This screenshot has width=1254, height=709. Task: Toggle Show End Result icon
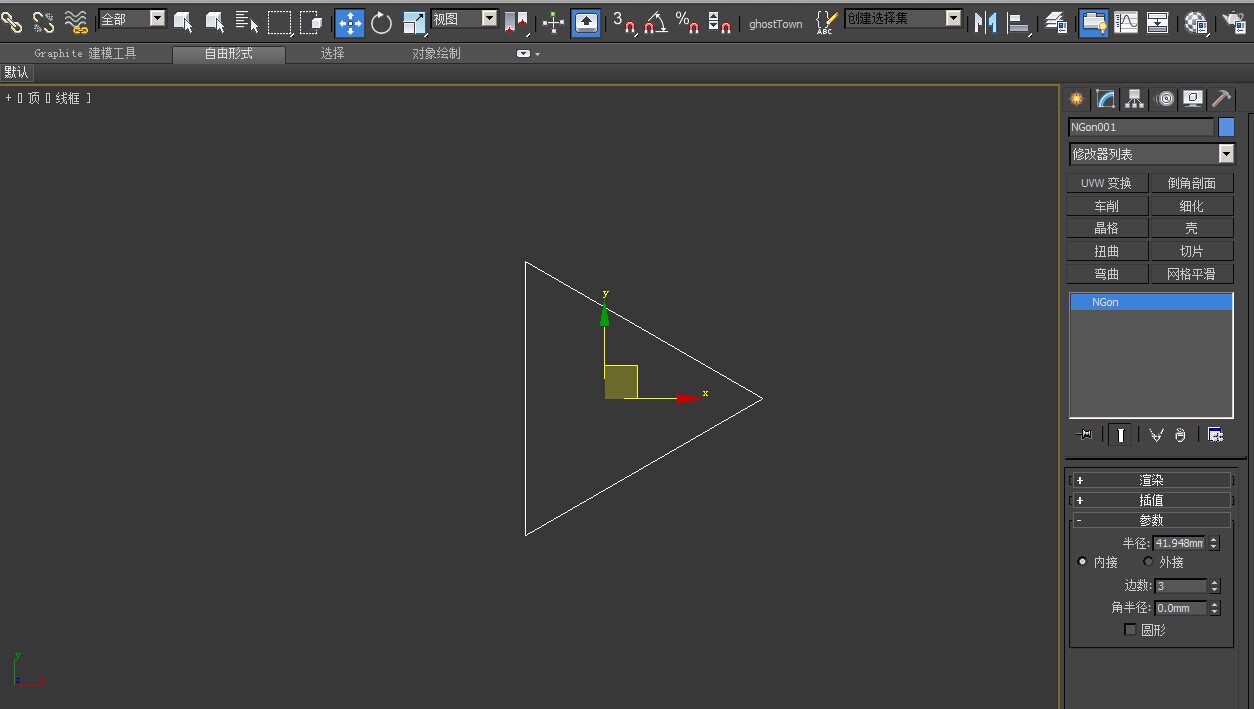click(x=1121, y=435)
